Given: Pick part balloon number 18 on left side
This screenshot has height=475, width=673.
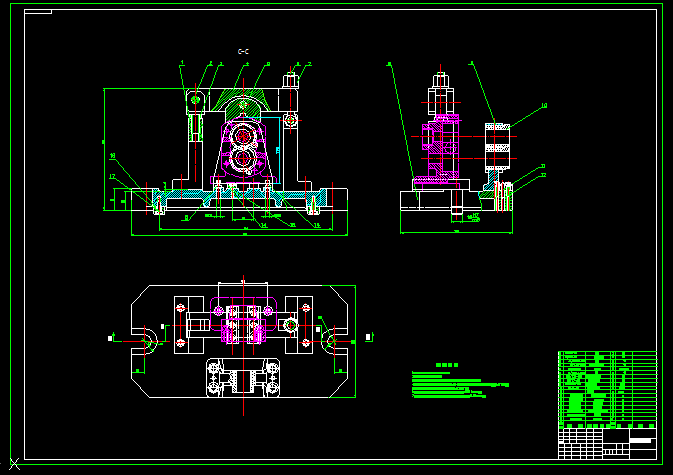Looking at the screenshot, I should (x=112, y=156).
